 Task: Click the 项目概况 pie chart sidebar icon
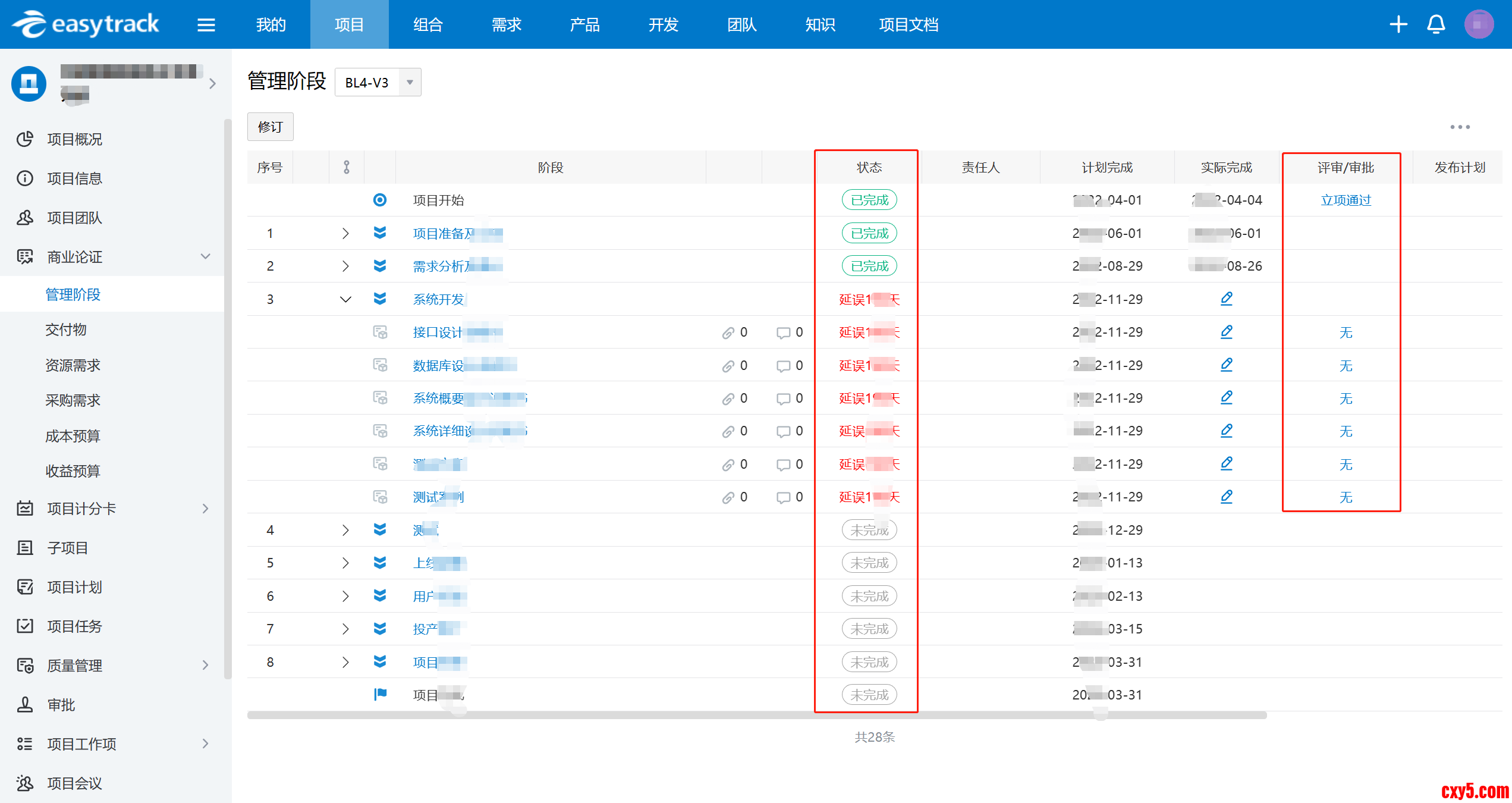(x=25, y=139)
